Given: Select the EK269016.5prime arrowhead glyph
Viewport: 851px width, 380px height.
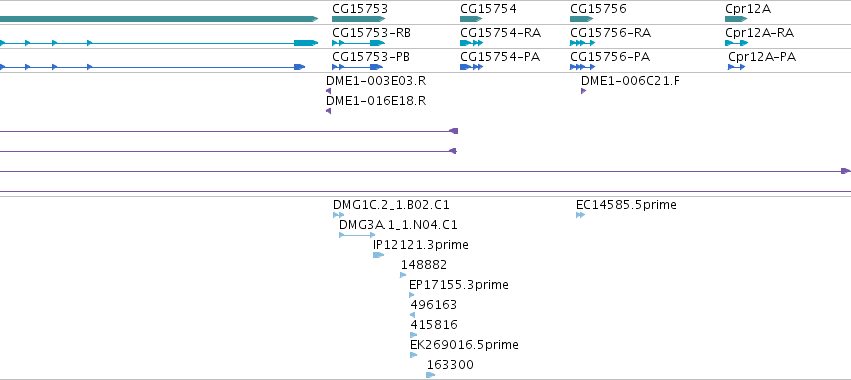Looking at the screenshot, I should [x=414, y=355].
